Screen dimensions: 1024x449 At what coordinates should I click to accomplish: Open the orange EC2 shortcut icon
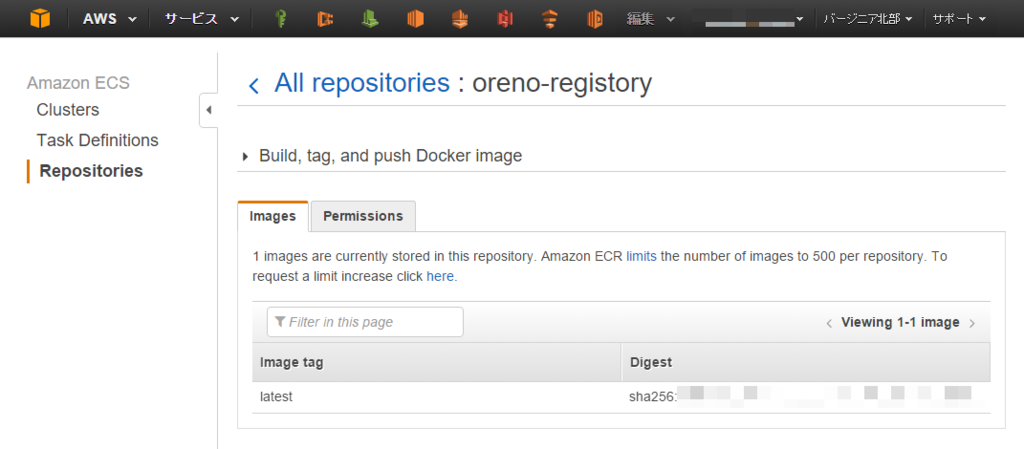click(x=415, y=20)
